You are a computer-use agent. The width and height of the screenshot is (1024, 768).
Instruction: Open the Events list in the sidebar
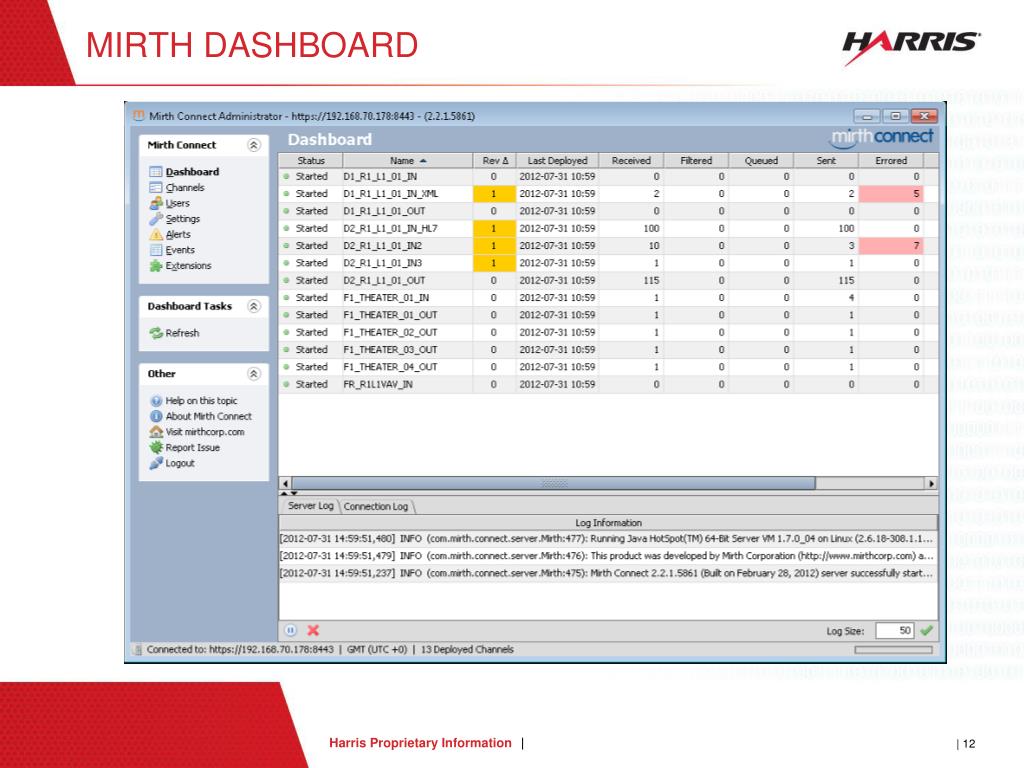(x=172, y=250)
